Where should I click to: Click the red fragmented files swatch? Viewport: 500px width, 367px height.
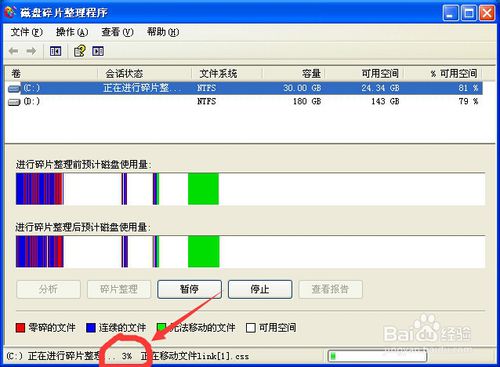[x=20, y=328]
